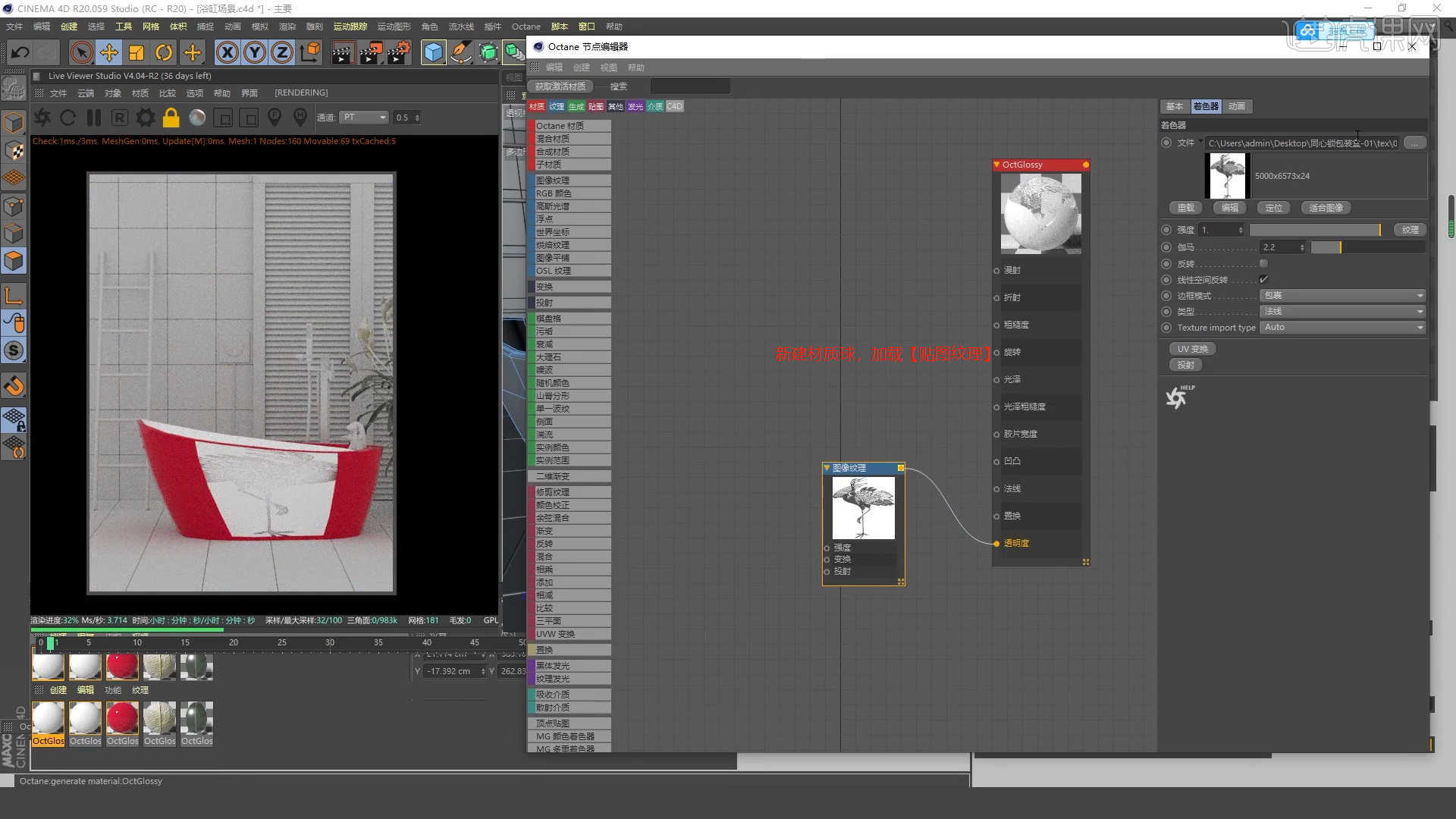Open the PT channel dropdown
1456x819 pixels.
(364, 118)
